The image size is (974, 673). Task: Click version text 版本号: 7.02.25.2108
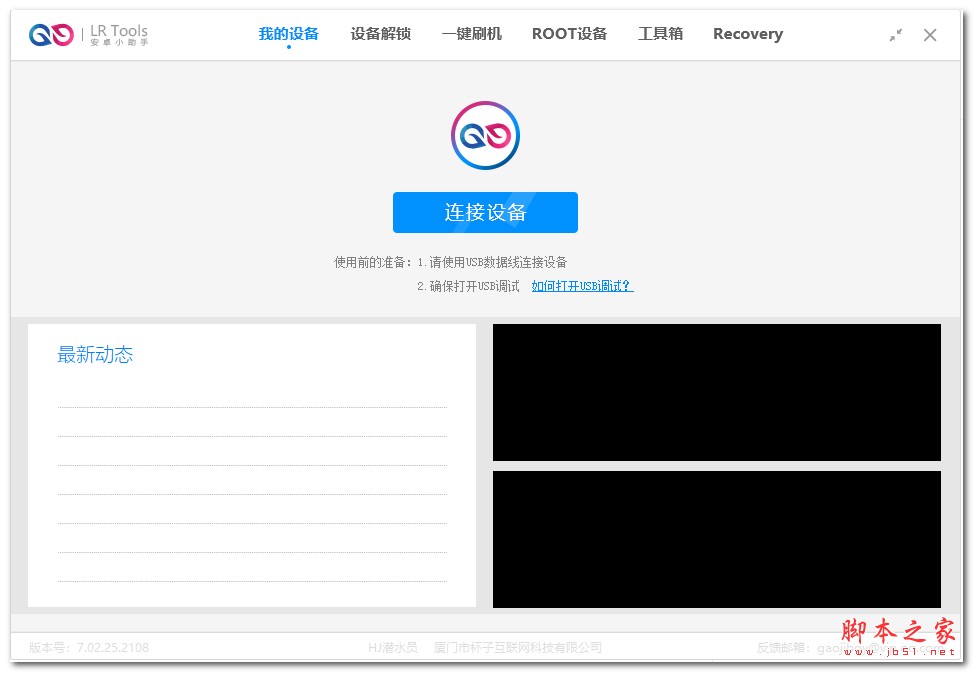(x=89, y=648)
